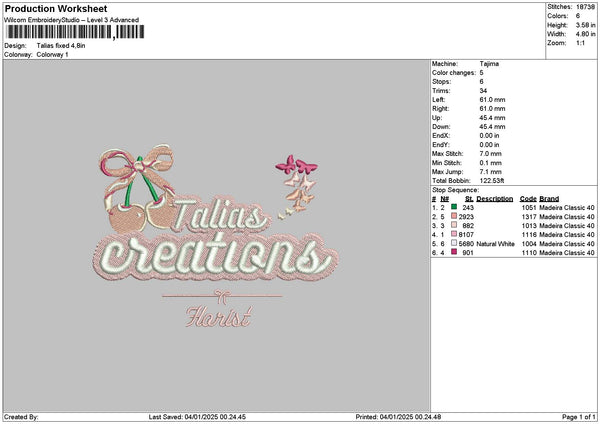Screen dimensions: 600x424
Task: Click the green thread color swatch
Action: coord(454,208)
